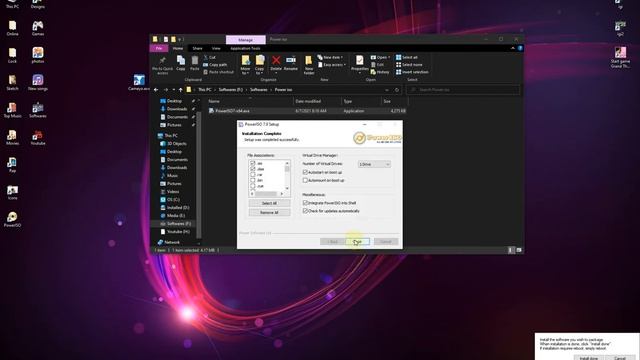The height and width of the screenshot is (360, 640).
Task: Toggle the .bin file association checkbox
Action: click(253, 180)
